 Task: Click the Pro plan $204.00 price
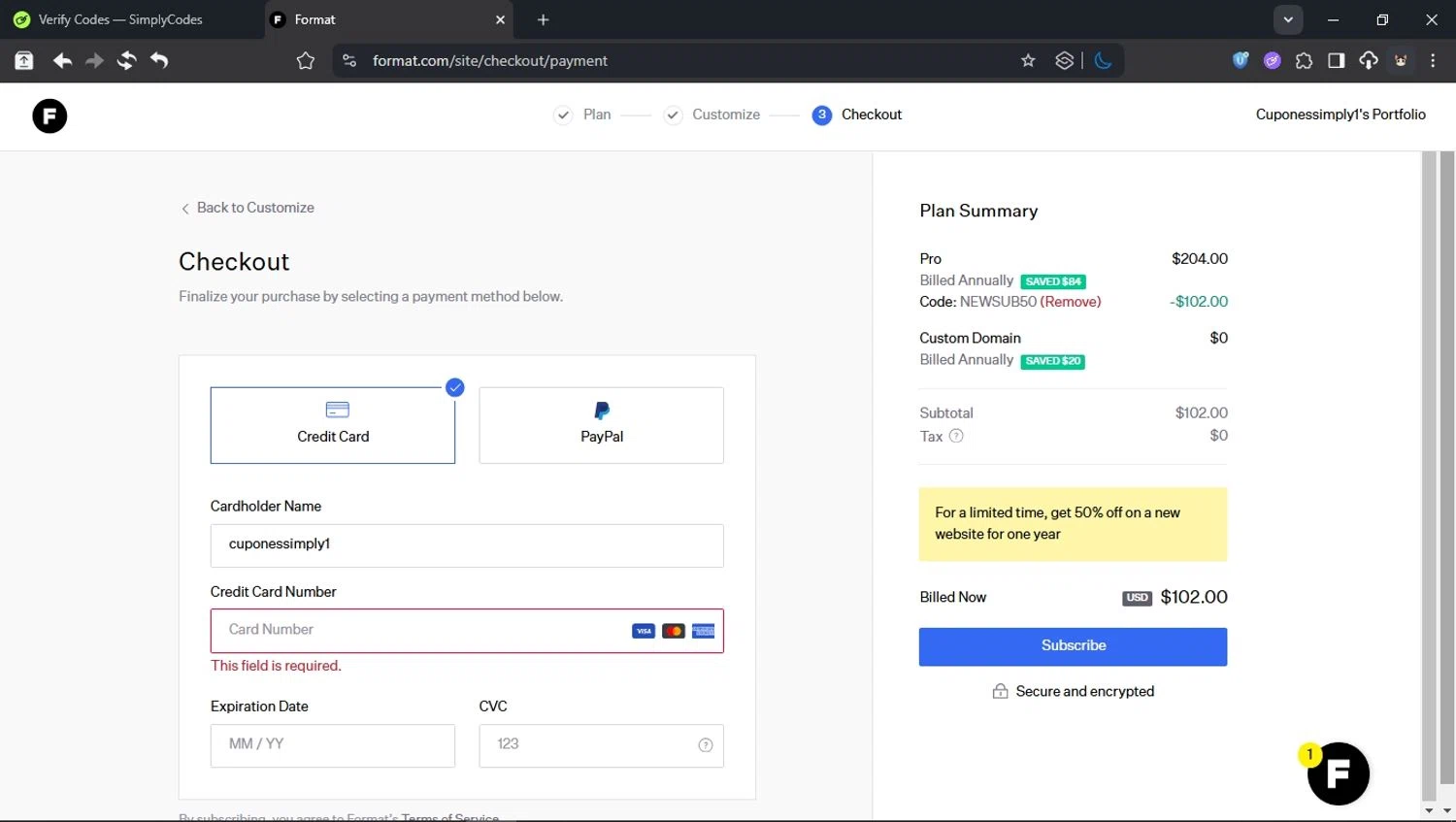click(1200, 259)
